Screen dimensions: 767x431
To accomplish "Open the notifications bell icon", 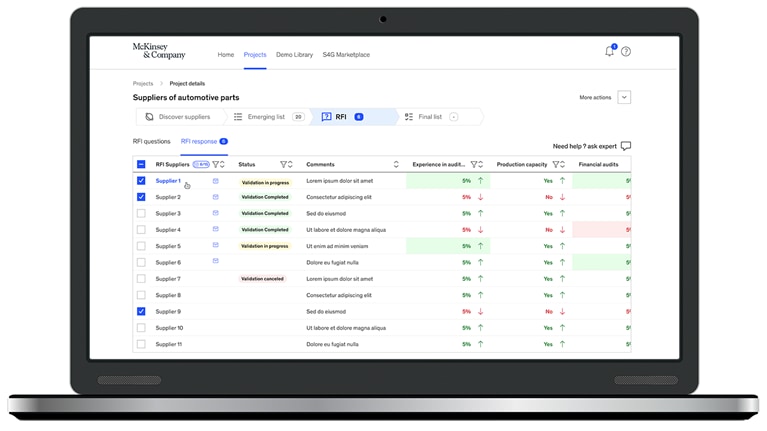I will 609,52.
